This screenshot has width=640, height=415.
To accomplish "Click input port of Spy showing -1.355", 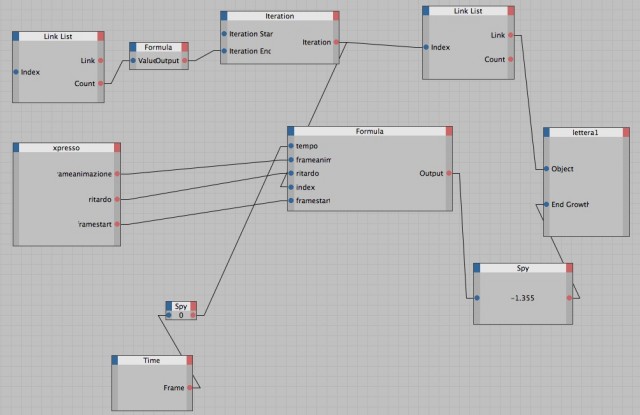I will point(477,298).
